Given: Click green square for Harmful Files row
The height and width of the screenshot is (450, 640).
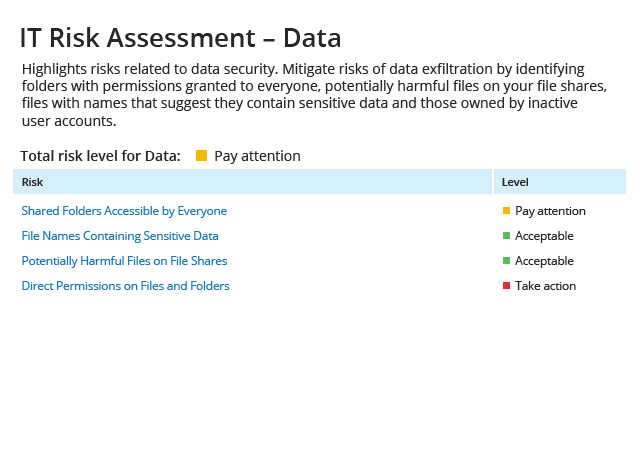Looking at the screenshot, I should pos(507,261).
